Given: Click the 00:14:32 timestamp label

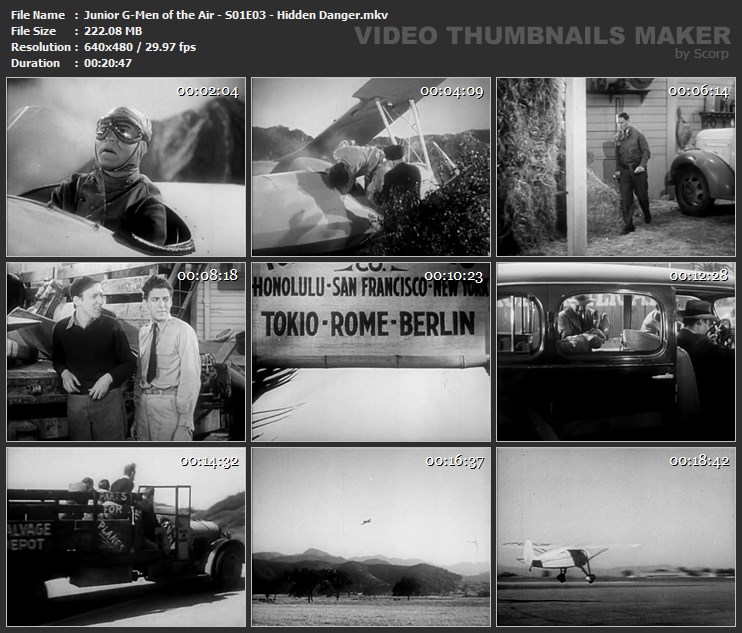Looking at the screenshot, I should click(209, 461).
